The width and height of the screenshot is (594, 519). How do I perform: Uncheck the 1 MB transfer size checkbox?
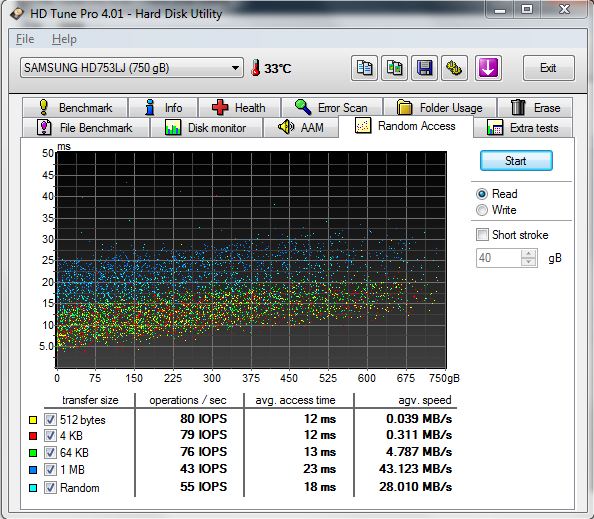pyautogui.click(x=50, y=470)
